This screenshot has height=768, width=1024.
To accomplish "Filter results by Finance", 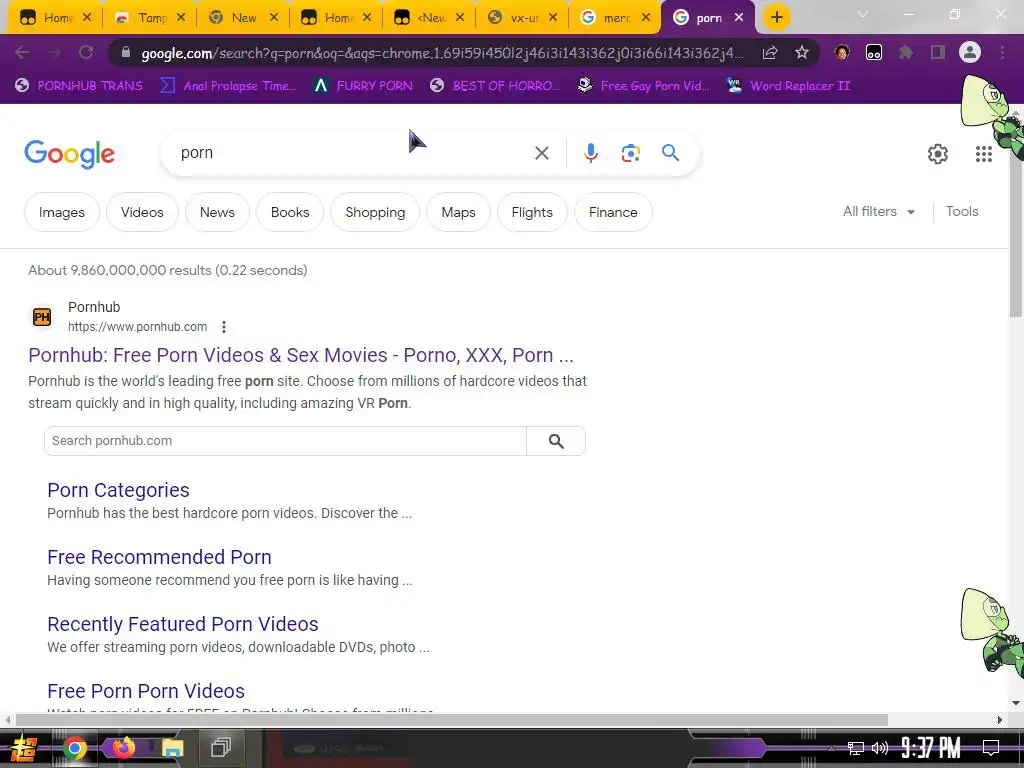I will [x=613, y=212].
